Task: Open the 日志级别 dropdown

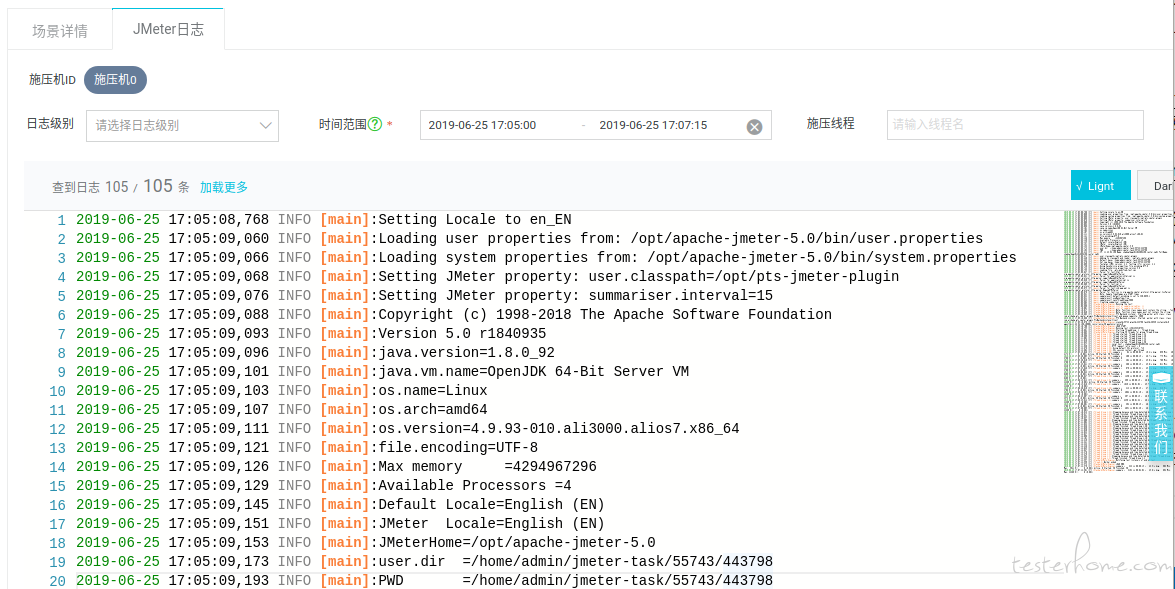Action: [182, 125]
